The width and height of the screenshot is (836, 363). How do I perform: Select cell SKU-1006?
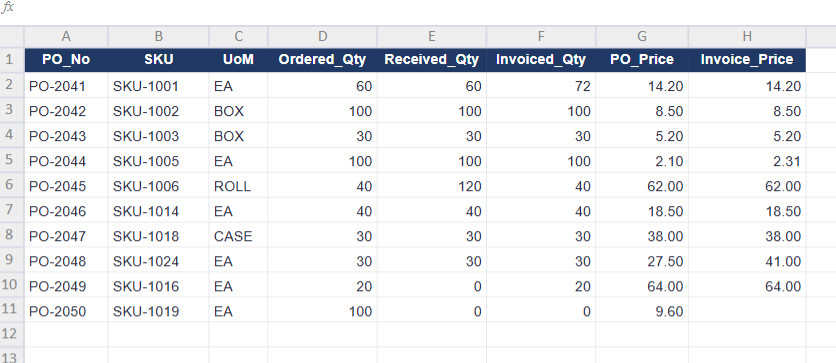(159, 185)
